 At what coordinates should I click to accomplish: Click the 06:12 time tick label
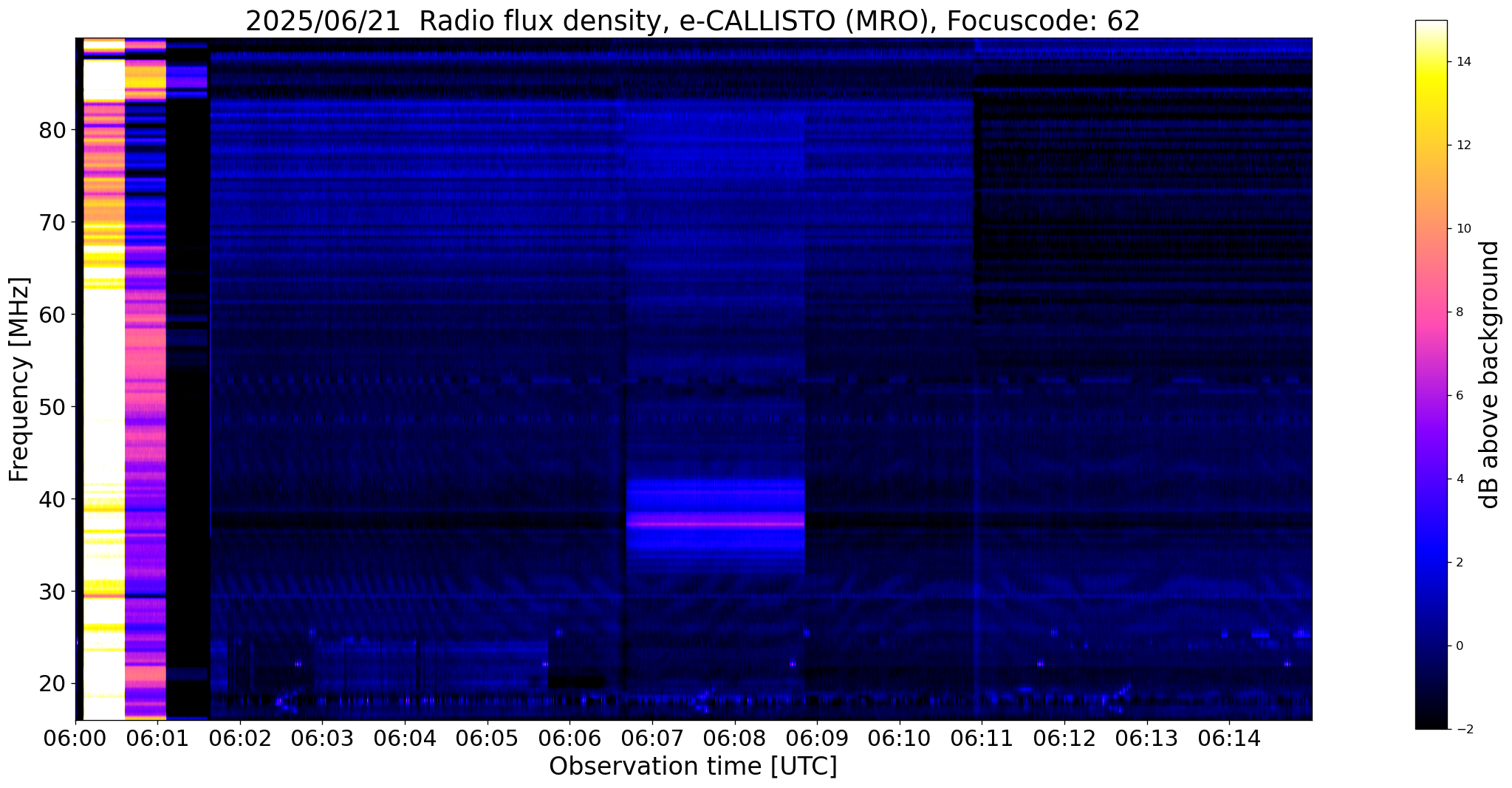pos(1064,737)
